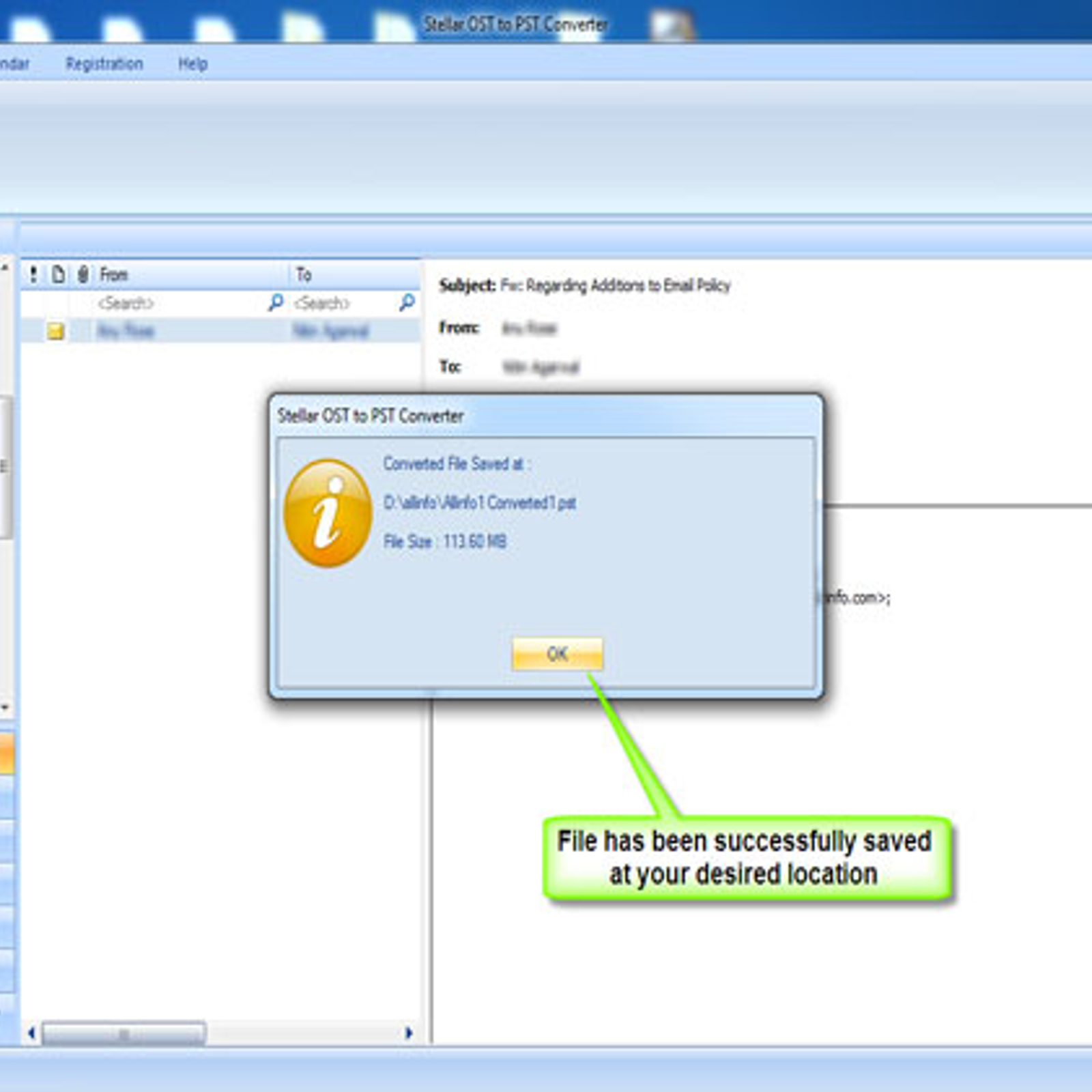1092x1092 pixels.
Task: Select recipient name in the email row
Action: click(331, 332)
